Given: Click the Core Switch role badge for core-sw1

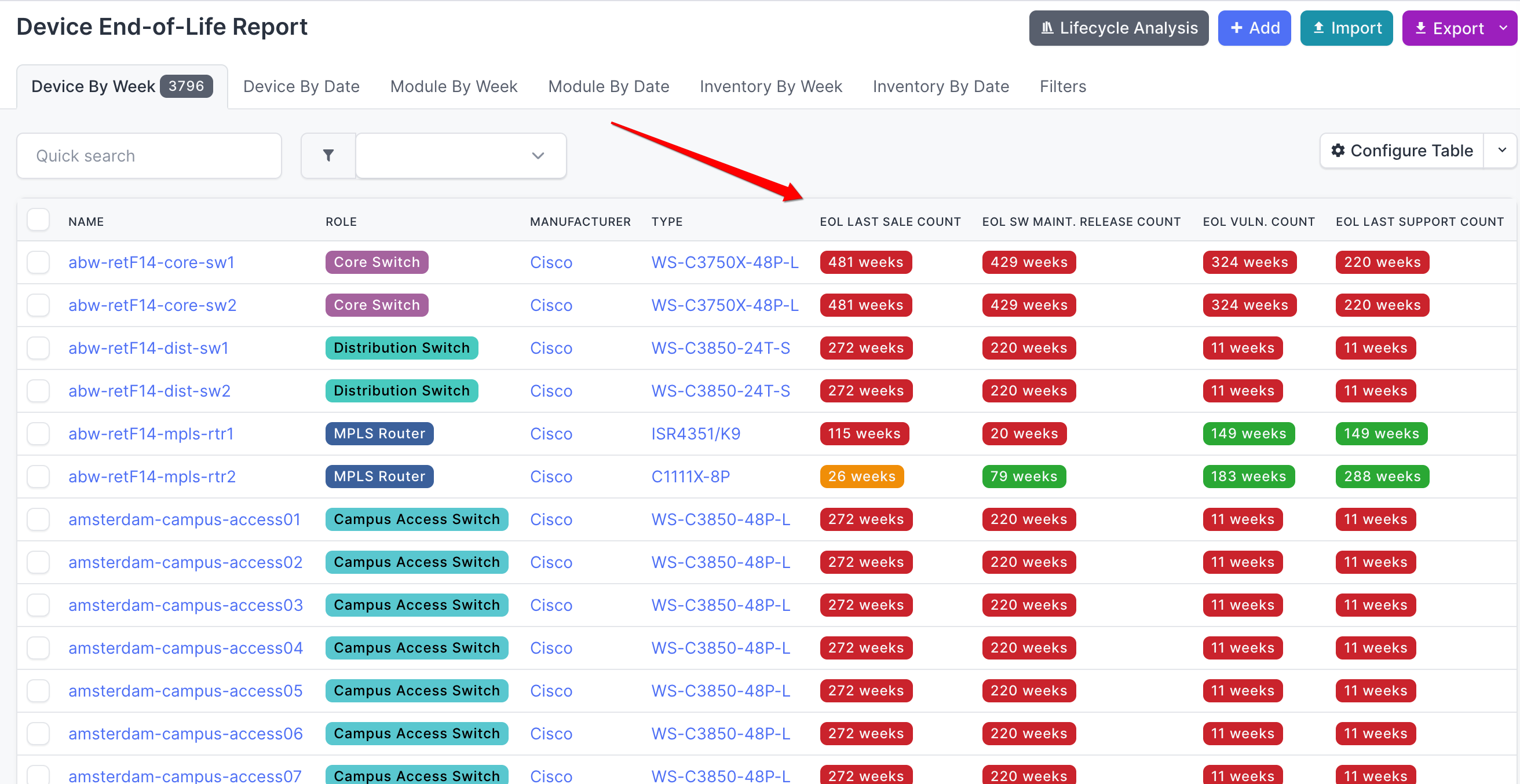Looking at the screenshot, I should click(377, 262).
